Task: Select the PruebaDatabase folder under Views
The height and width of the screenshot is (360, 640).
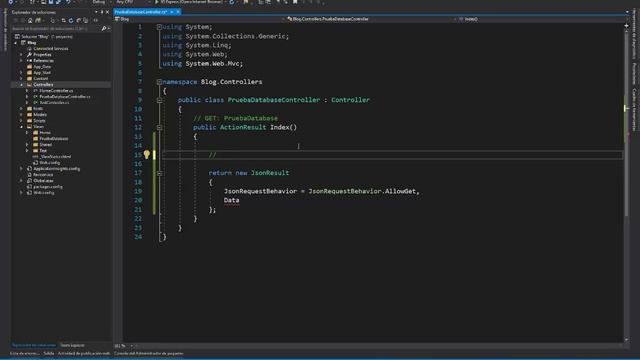Action: 53,139
